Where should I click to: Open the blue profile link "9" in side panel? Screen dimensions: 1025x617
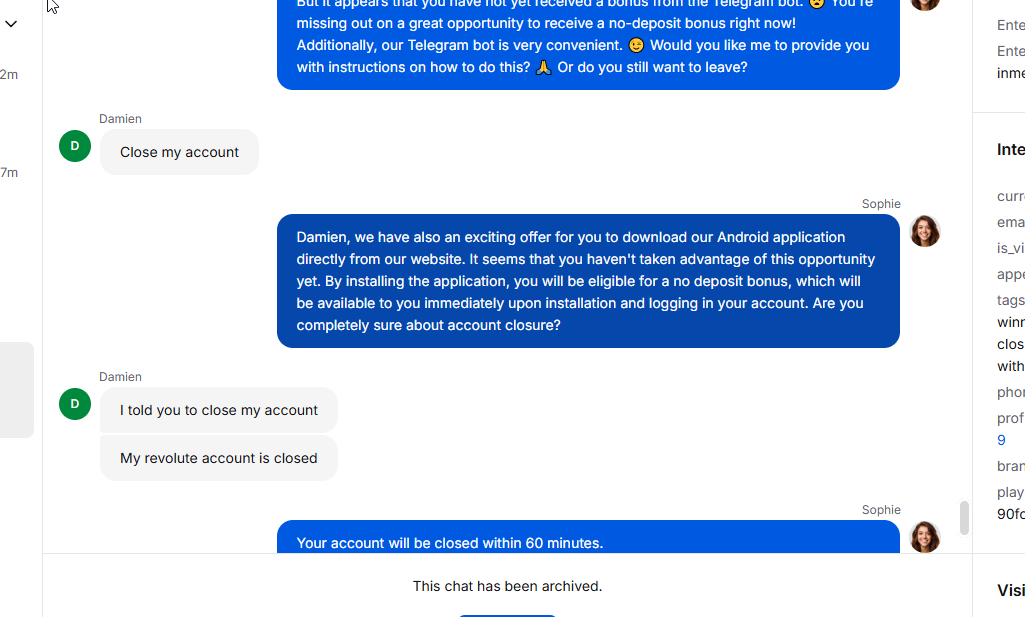1001,441
